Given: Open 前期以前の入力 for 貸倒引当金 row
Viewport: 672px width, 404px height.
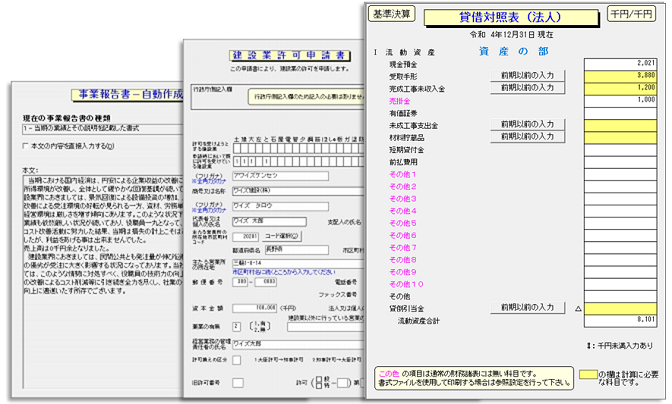Looking at the screenshot, I should point(528,308).
